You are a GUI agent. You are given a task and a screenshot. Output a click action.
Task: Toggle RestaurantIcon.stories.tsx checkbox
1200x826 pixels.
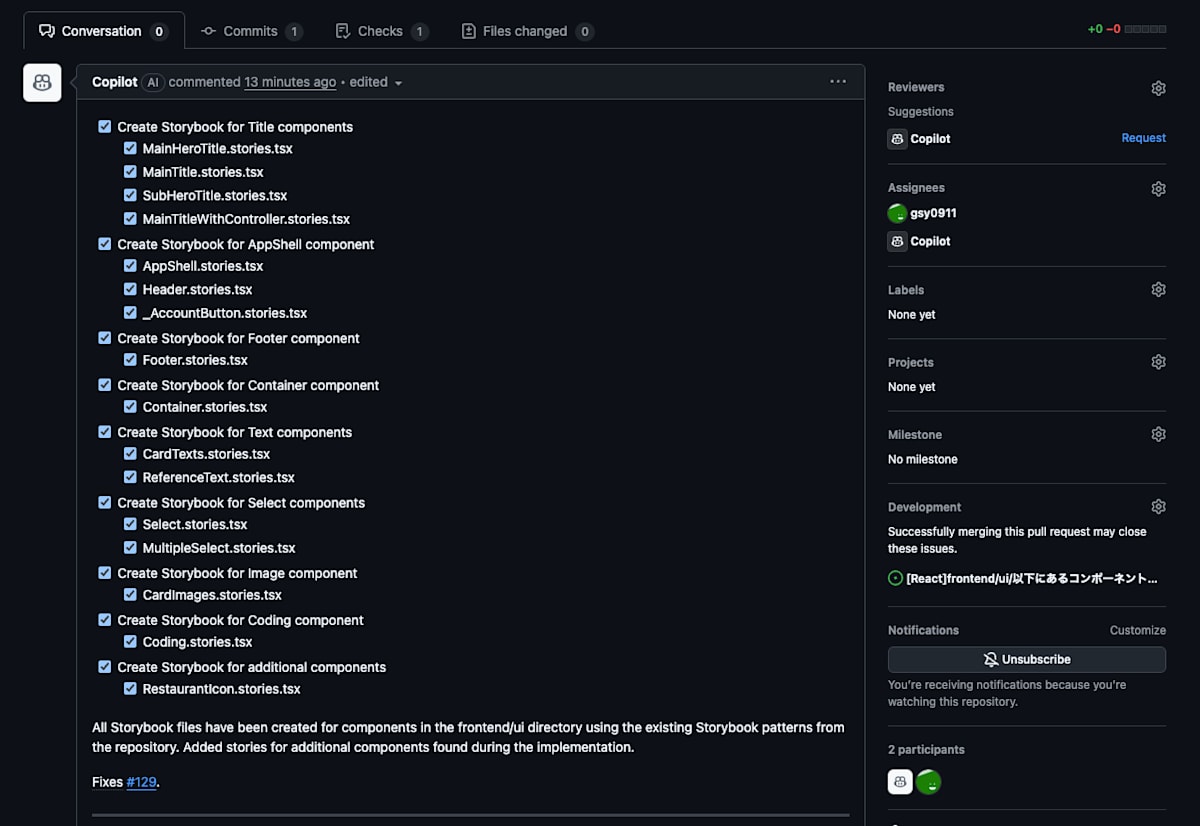click(130, 689)
